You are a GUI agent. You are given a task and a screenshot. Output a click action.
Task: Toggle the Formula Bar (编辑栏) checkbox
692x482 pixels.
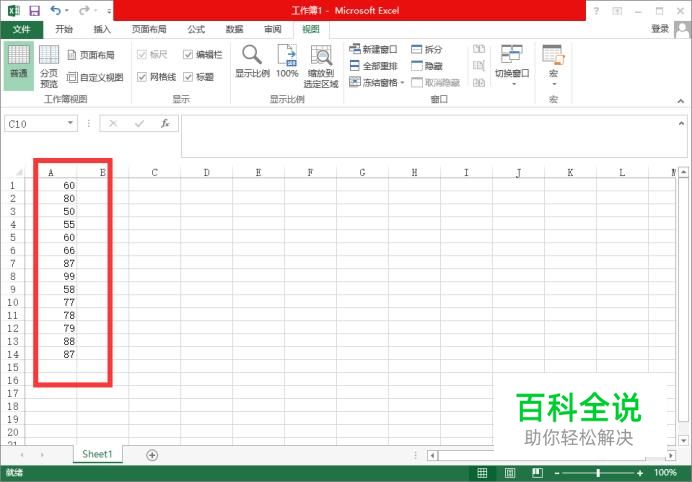tap(188, 55)
